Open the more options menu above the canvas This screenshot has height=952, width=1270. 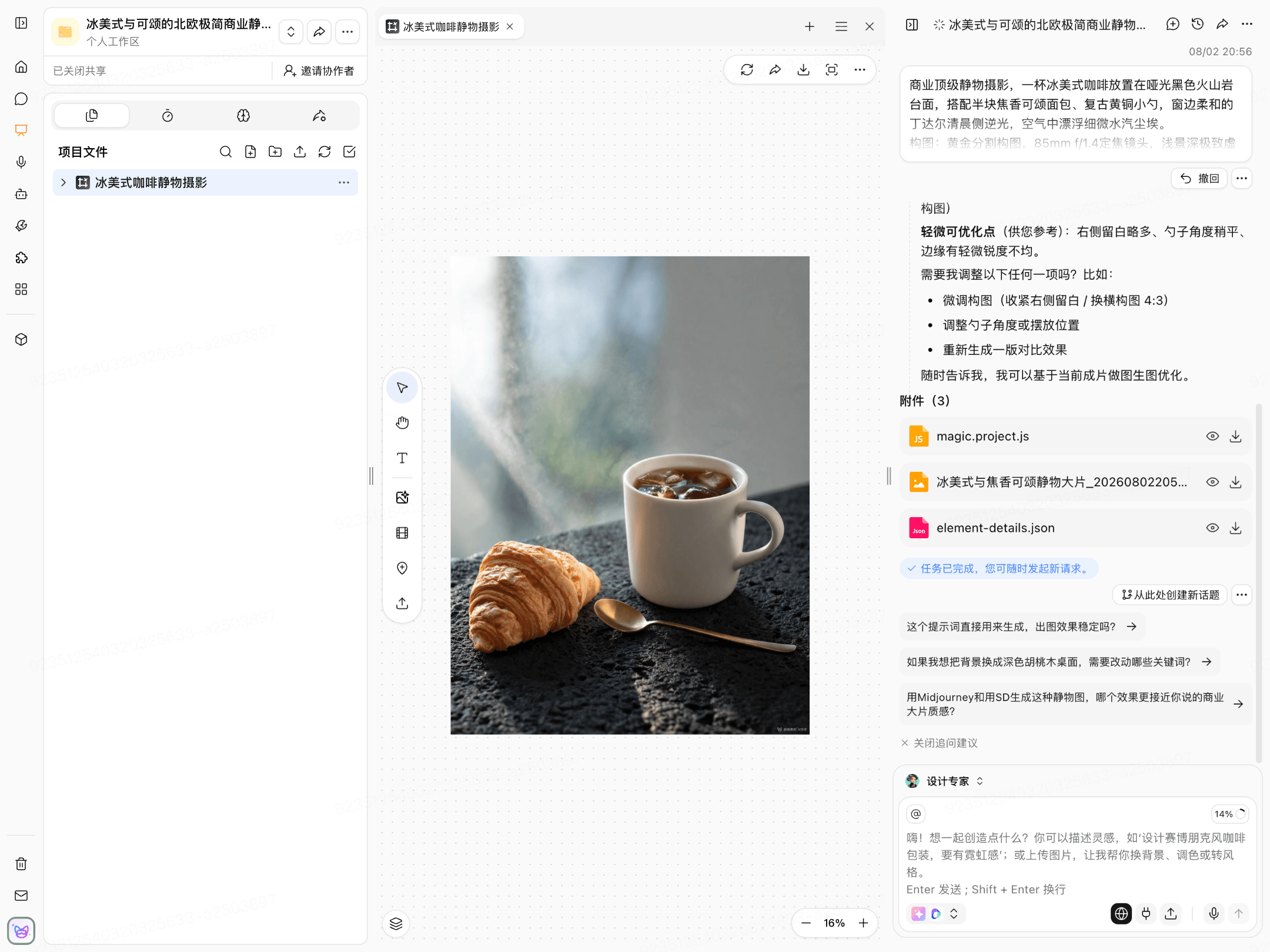coord(860,70)
